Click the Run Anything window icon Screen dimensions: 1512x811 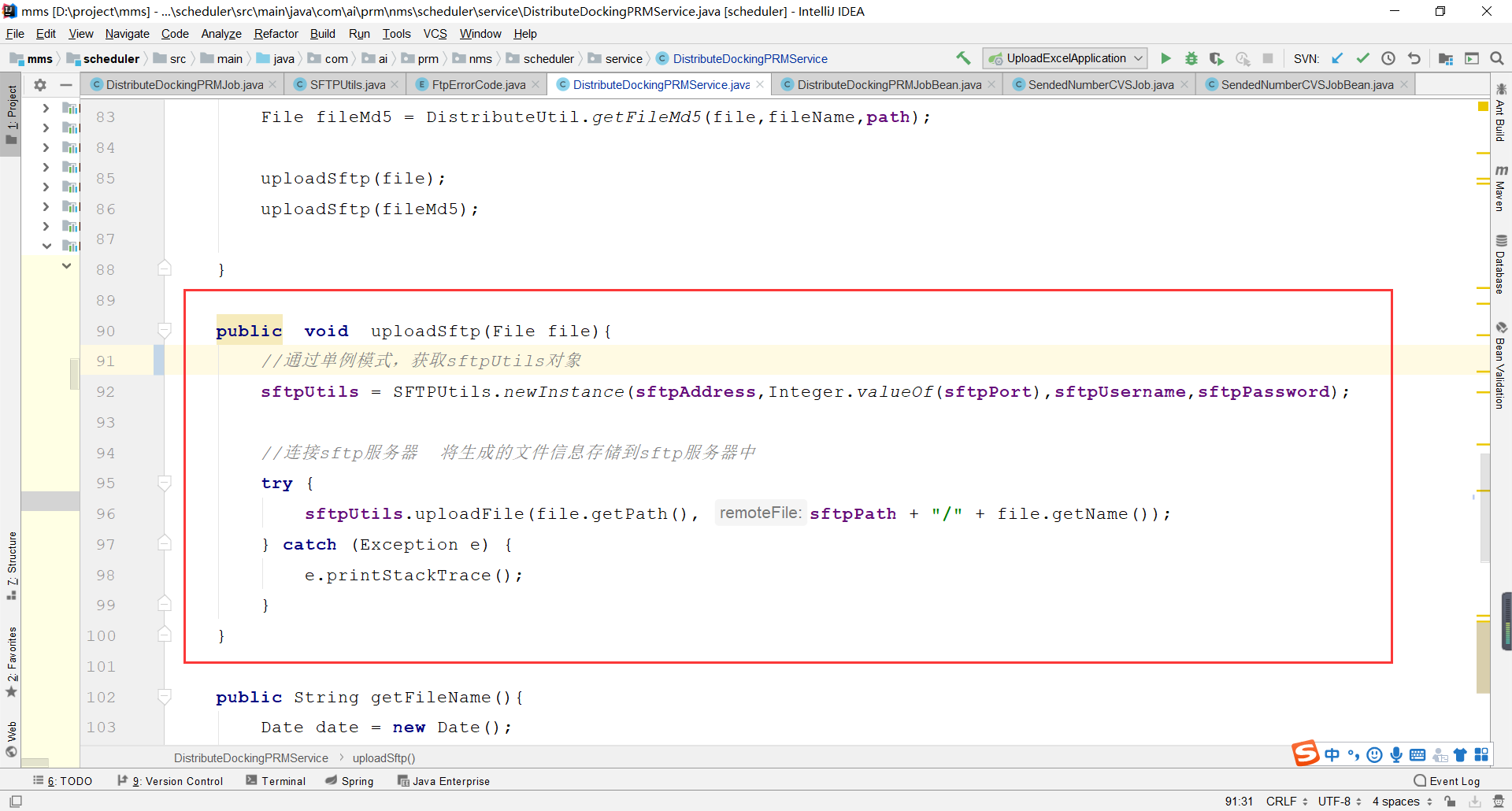1472,58
